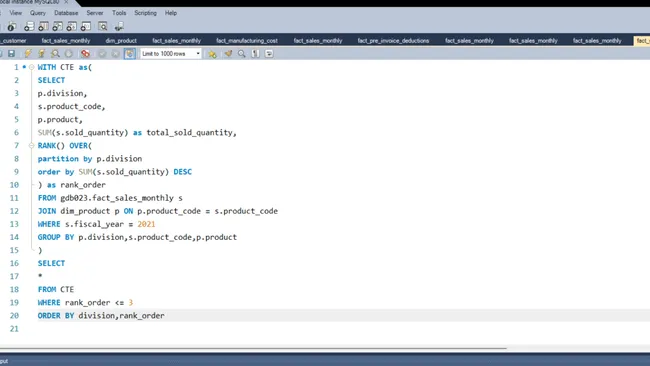Click FROM CTE on line 18

pos(56,289)
